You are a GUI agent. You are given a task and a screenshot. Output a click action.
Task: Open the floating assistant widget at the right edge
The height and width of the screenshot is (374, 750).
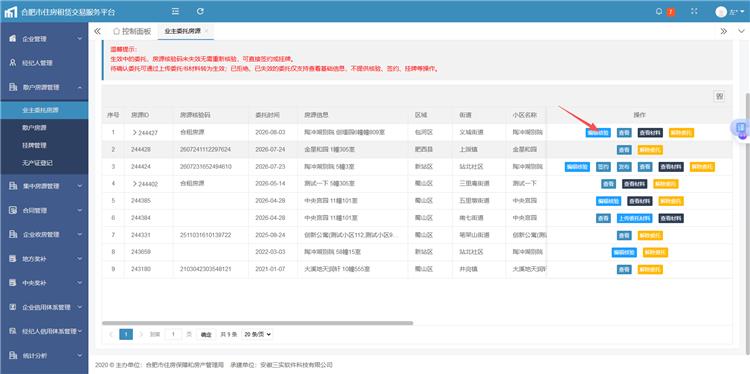pyautogui.click(x=741, y=129)
